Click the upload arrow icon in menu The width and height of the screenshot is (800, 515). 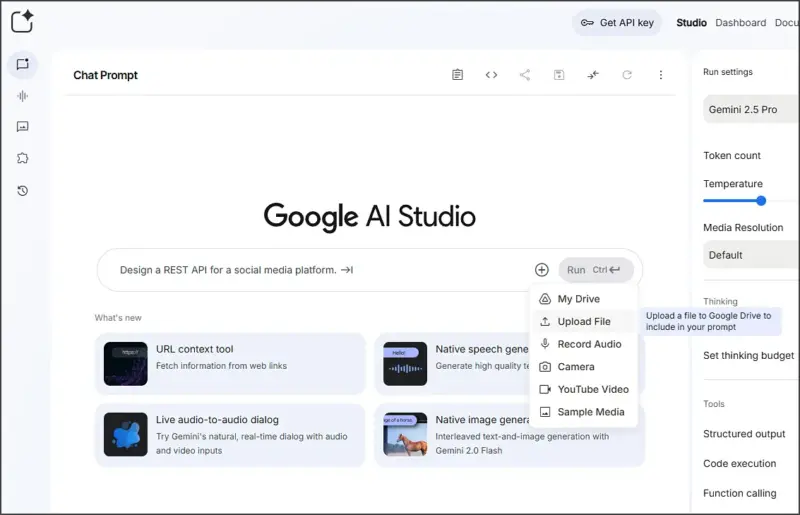pyautogui.click(x=545, y=322)
